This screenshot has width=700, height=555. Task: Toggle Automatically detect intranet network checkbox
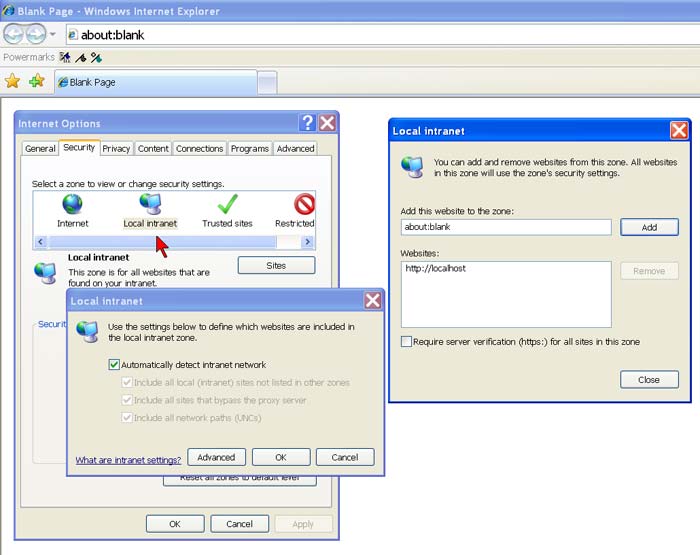(114, 364)
